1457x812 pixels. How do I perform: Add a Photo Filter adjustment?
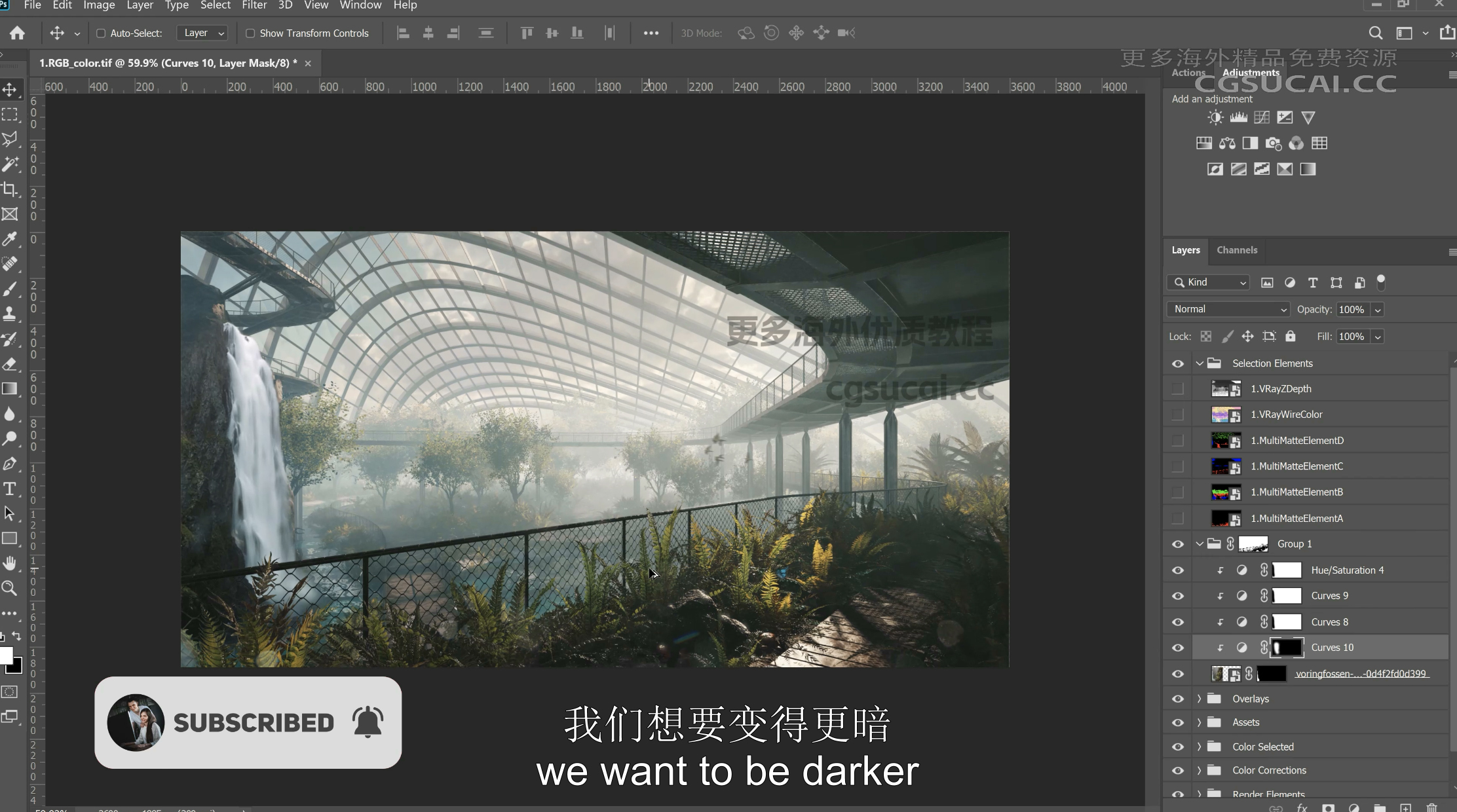[x=1273, y=143]
